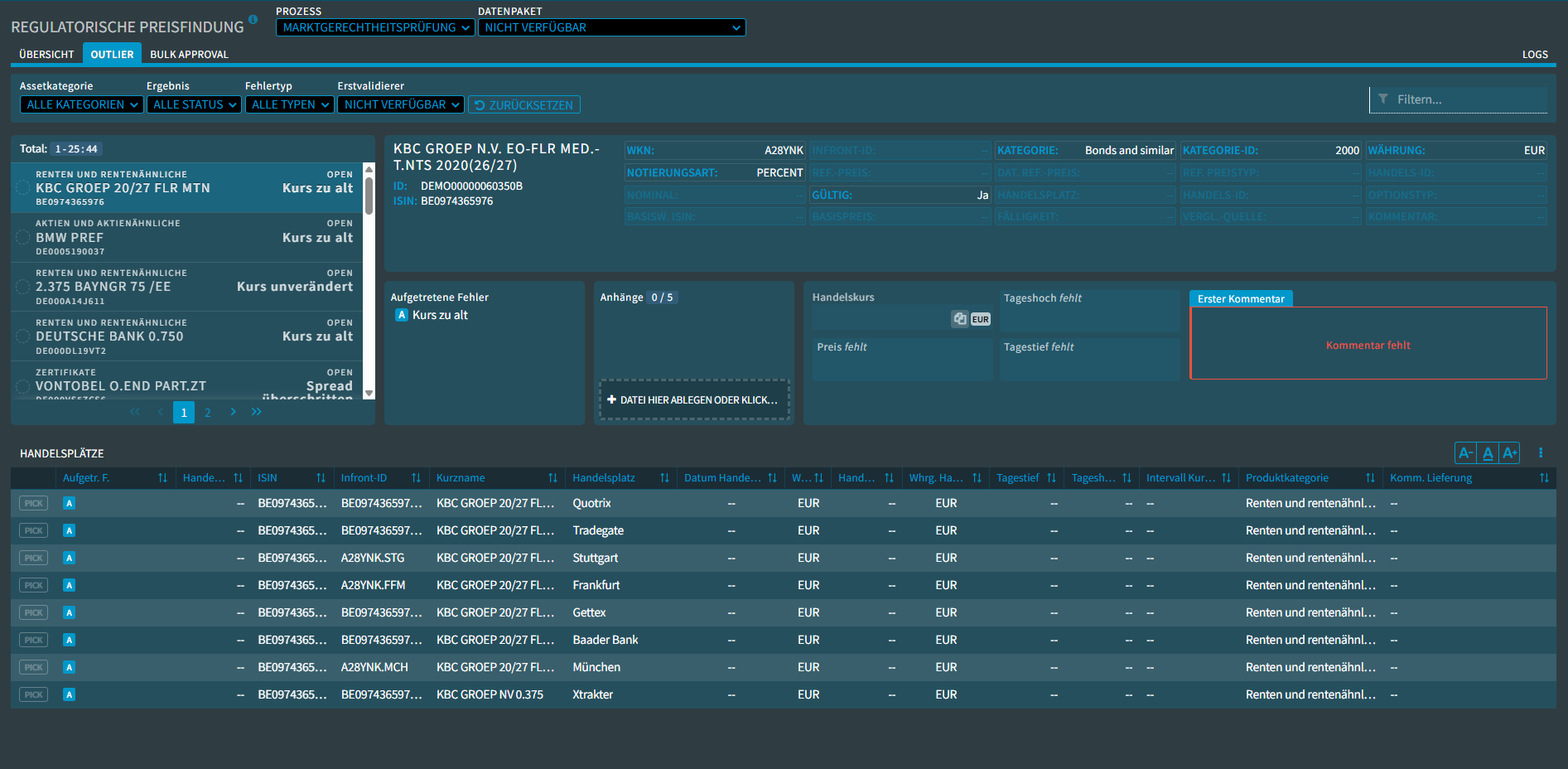This screenshot has width=1568, height=769.
Task: Open the Alle Typen error type dropdown
Action: pos(290,104)
